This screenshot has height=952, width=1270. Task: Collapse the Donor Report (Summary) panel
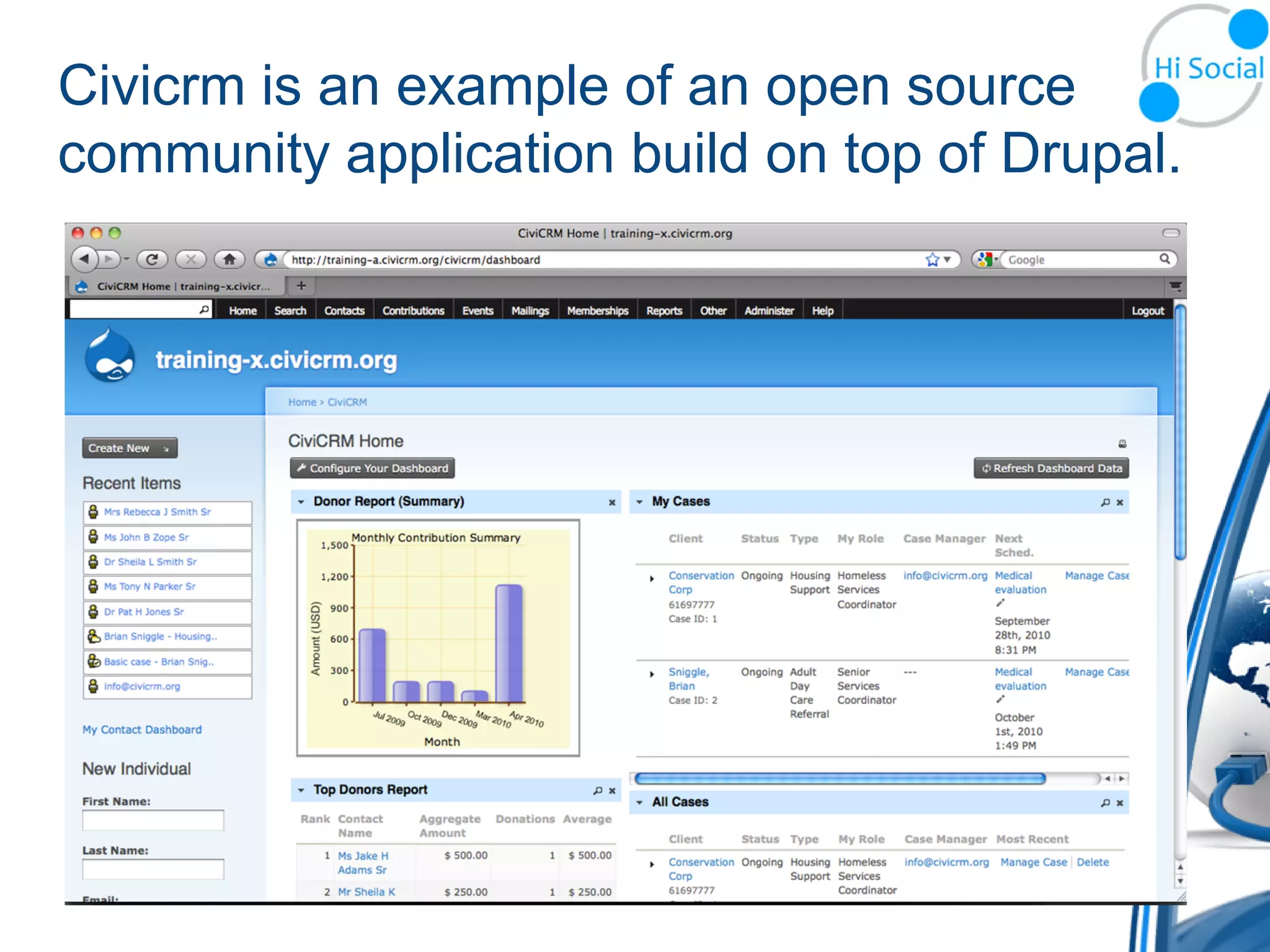pos(301,502)
